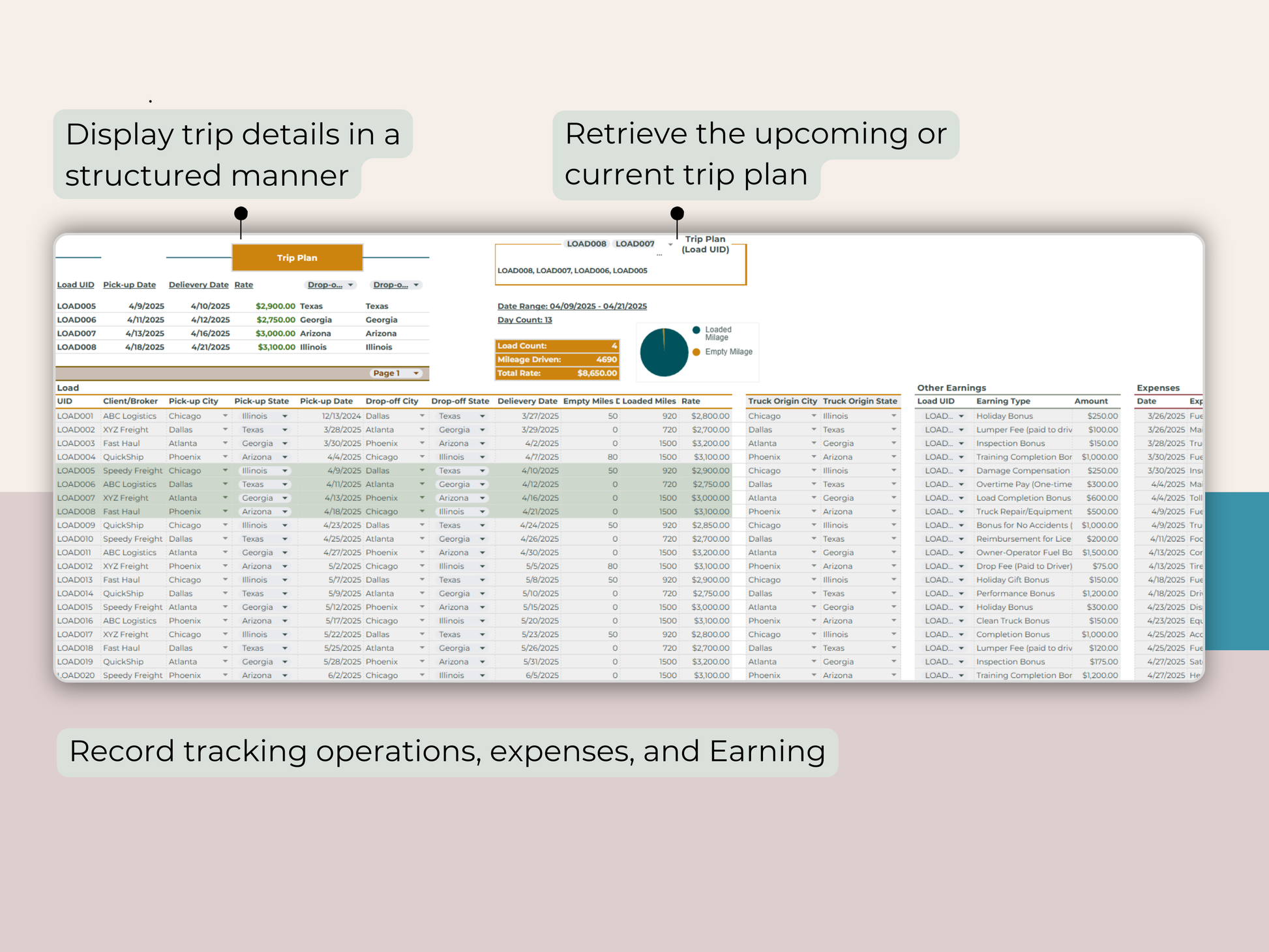Image resolution: width=1269 pixels, height=952 pixels.
Task: Open LOAD001 Pick-up City Chicago dropdown arrow
Action: [225, 416]
